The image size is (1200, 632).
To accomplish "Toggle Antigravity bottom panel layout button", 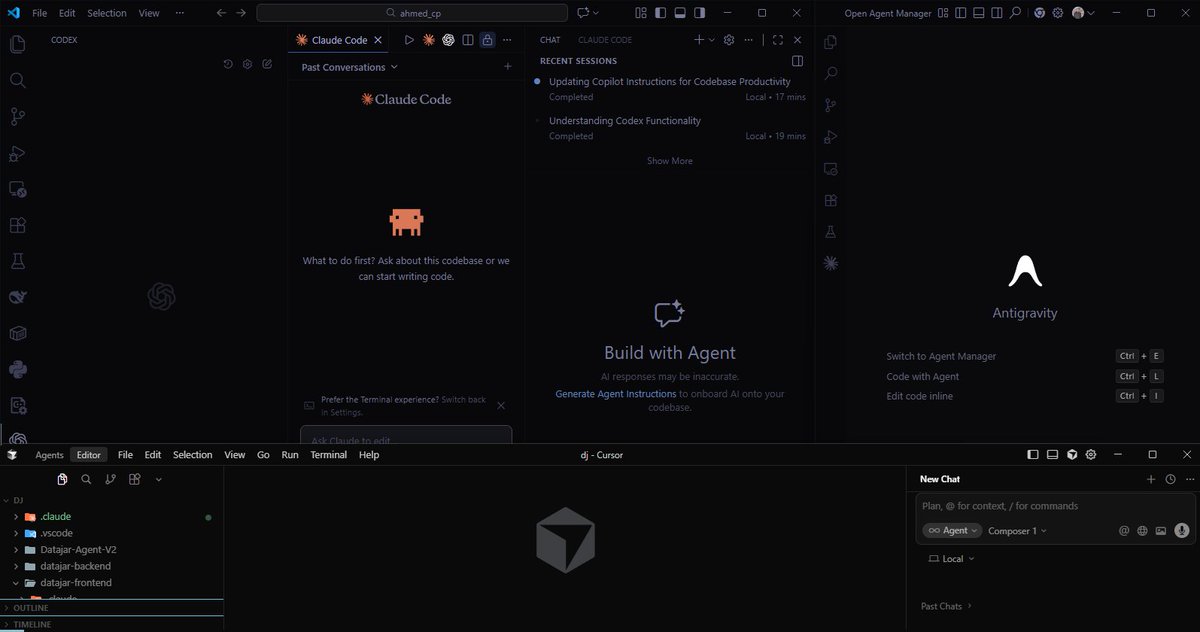I will (x=978, y=13).
